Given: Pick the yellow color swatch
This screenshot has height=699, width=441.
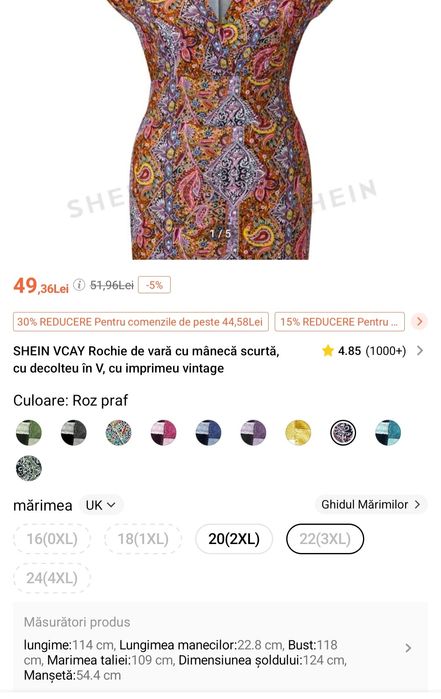Looking at the screenshot, I should pyautogui.click(x=298, y=432).
